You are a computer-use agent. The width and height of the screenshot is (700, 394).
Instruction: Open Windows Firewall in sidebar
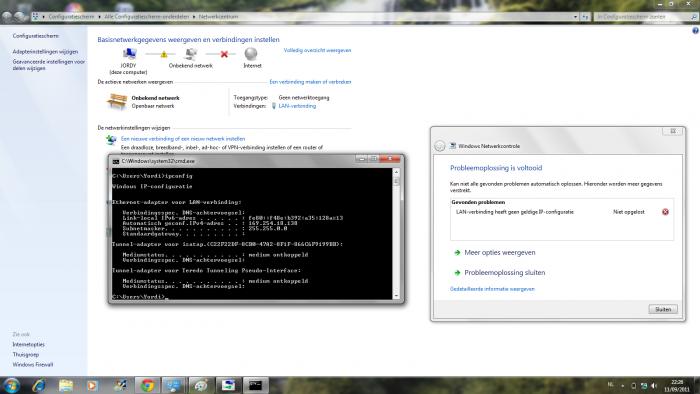[x=33, y=365]
